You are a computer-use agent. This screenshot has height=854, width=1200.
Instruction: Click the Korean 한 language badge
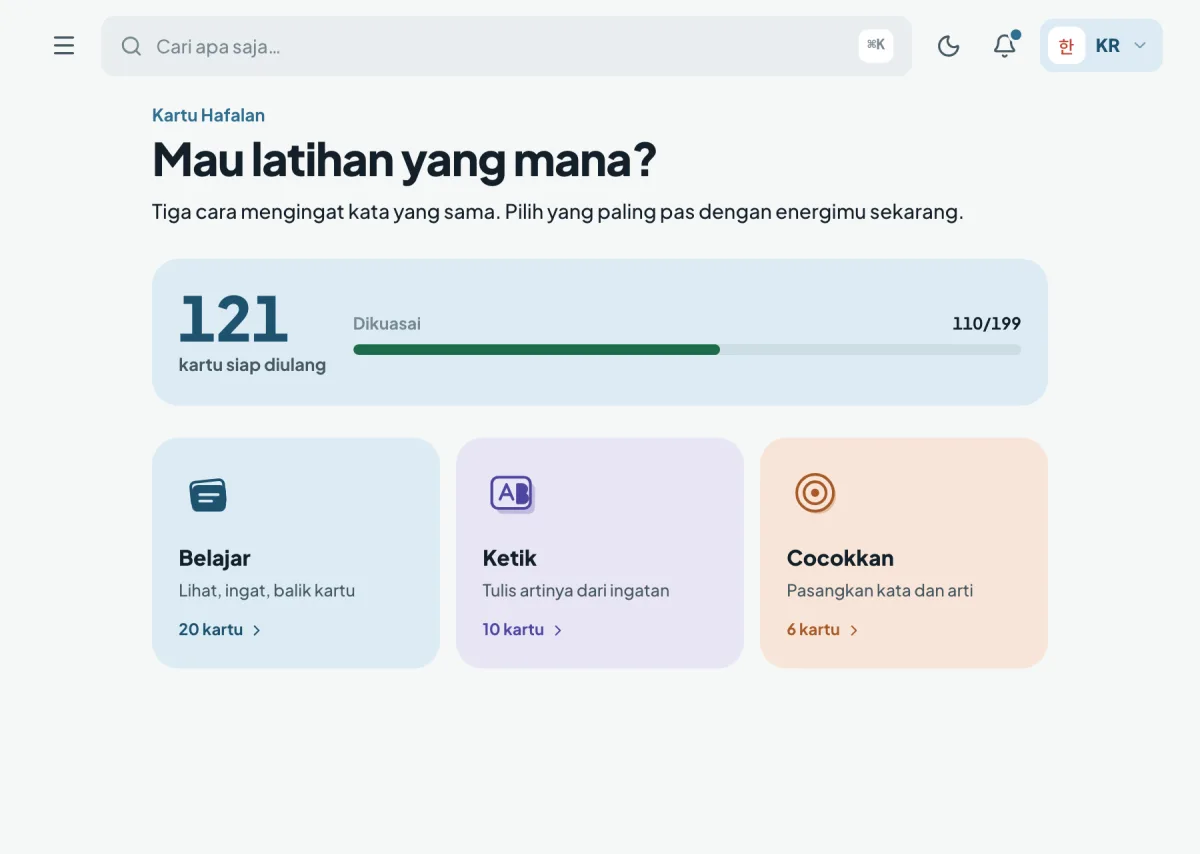click(1067, 46)
